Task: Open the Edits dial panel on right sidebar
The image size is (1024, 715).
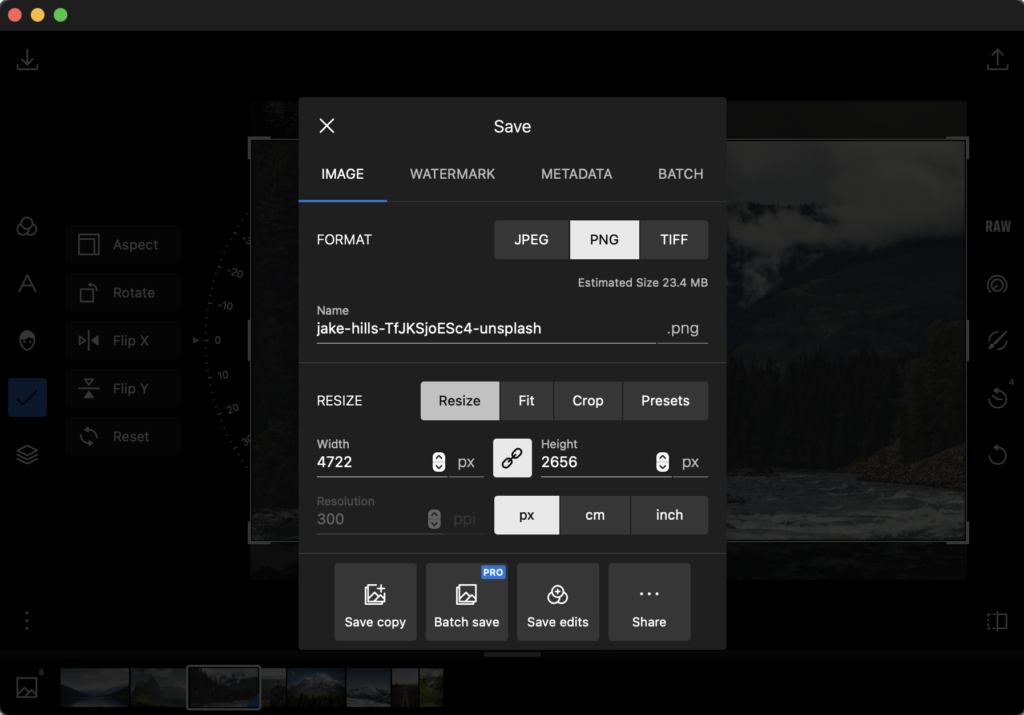Action: pos(997,283)
